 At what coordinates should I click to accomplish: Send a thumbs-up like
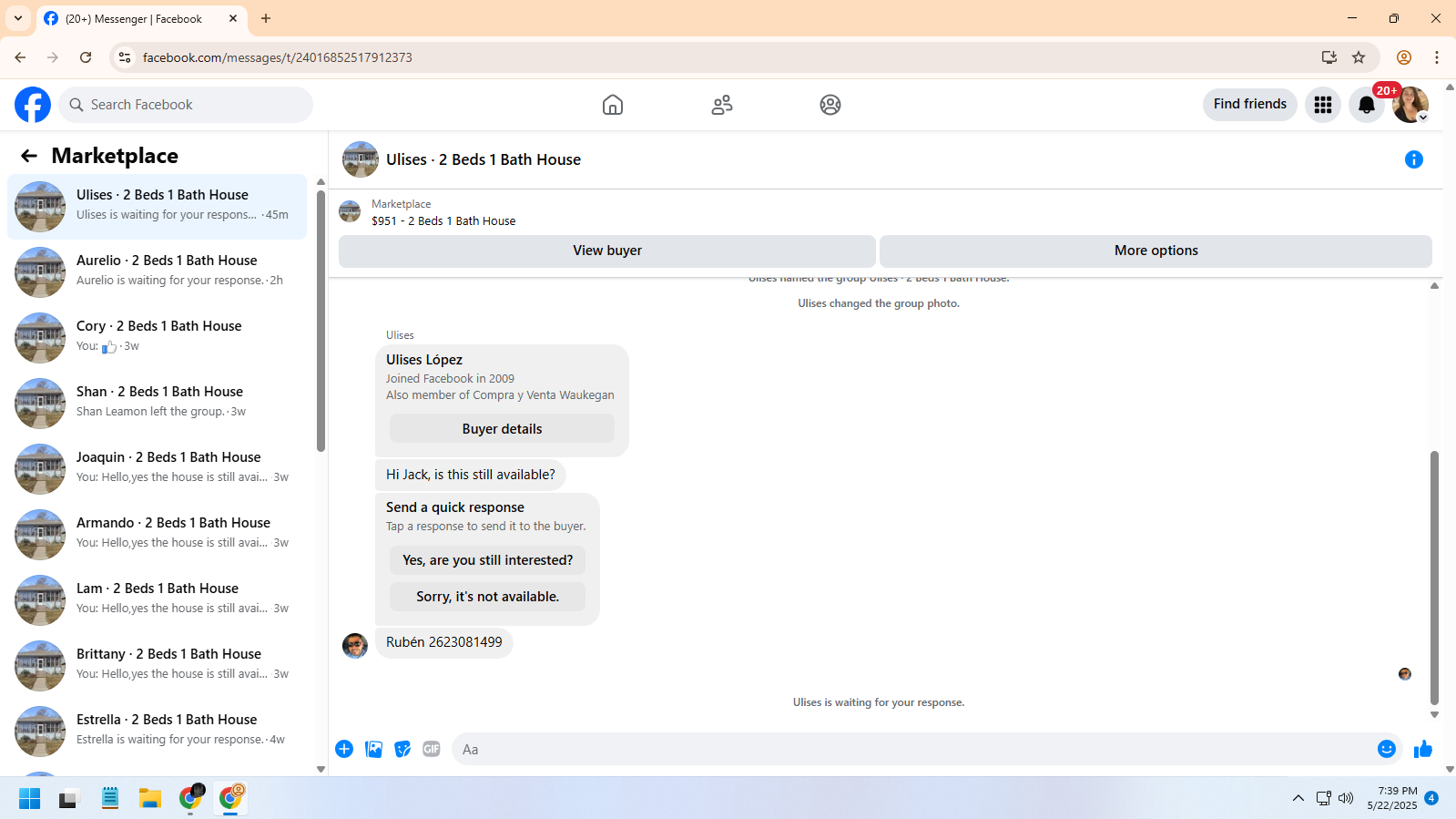[x=1423, y=749]
